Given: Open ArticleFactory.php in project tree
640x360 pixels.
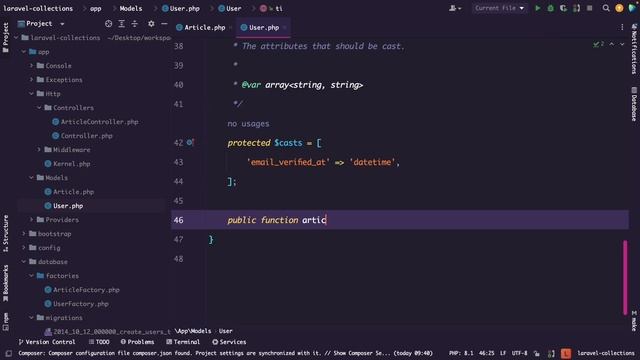Looking at the screenshot, I should 82,290.
